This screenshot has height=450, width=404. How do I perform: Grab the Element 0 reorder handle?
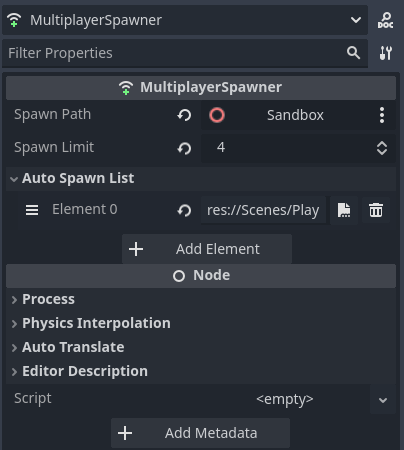(32, 210)
